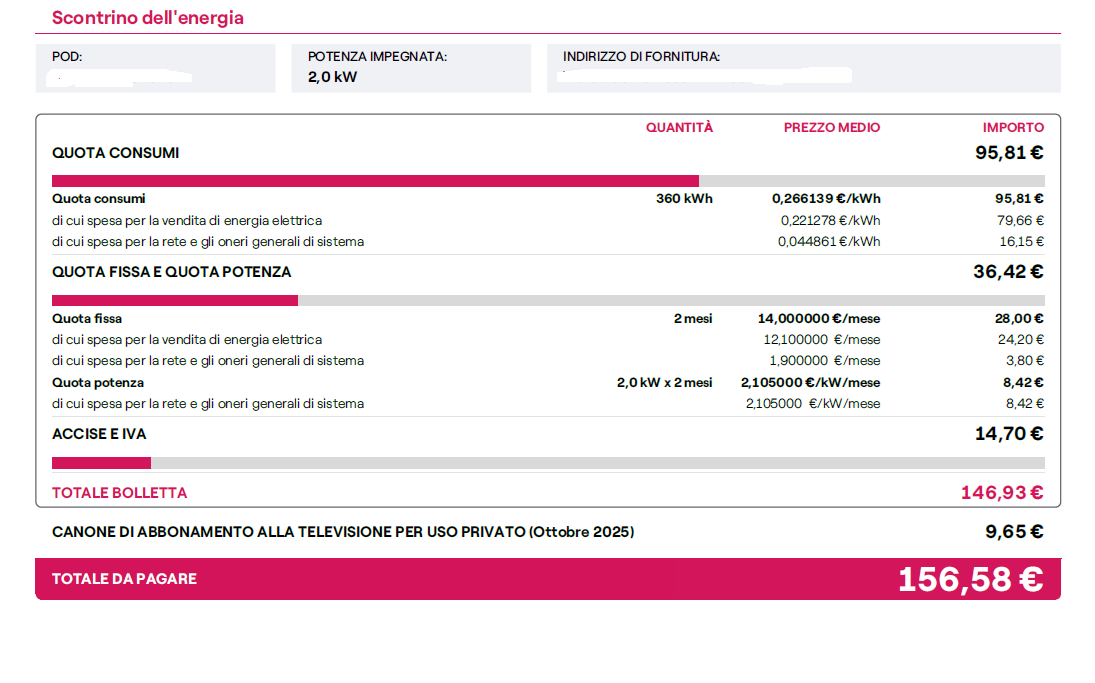Click the 'POTENZA IMPEGNATA:' label

[x=377, y=57]
